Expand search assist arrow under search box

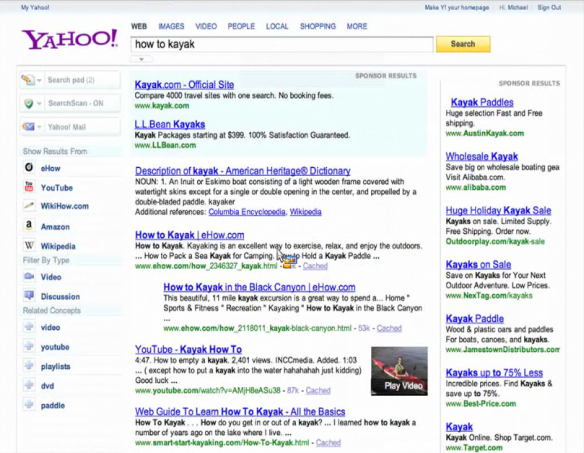[141, 59]
